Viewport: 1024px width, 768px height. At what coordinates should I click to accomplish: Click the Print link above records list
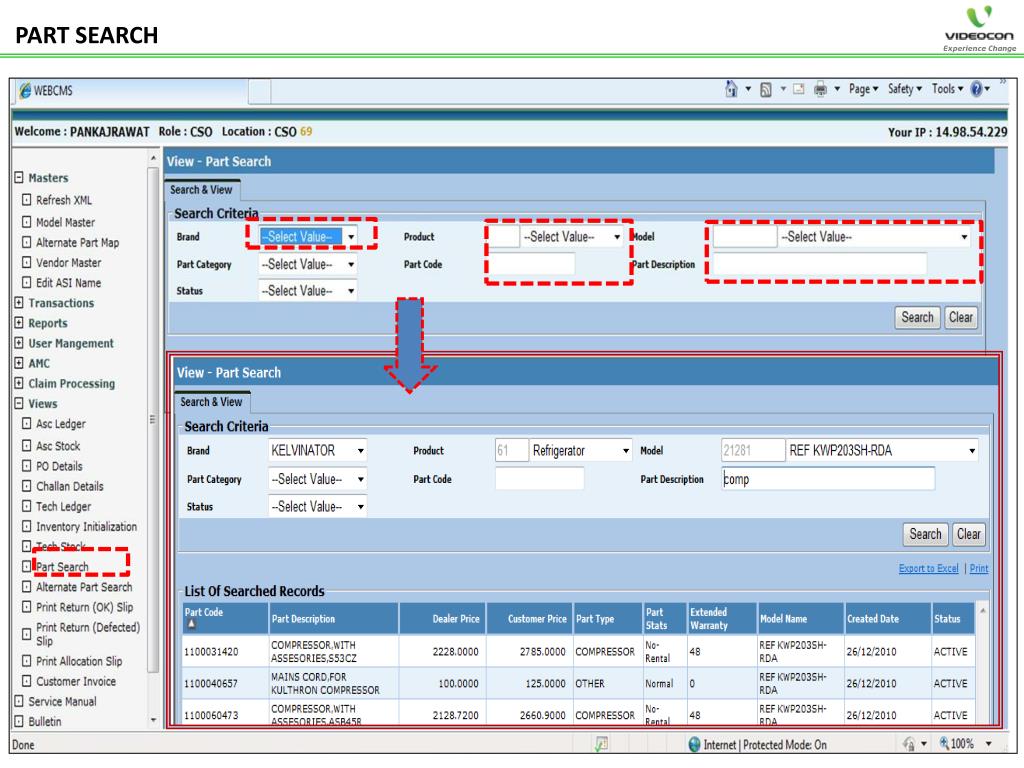[978, 568]
